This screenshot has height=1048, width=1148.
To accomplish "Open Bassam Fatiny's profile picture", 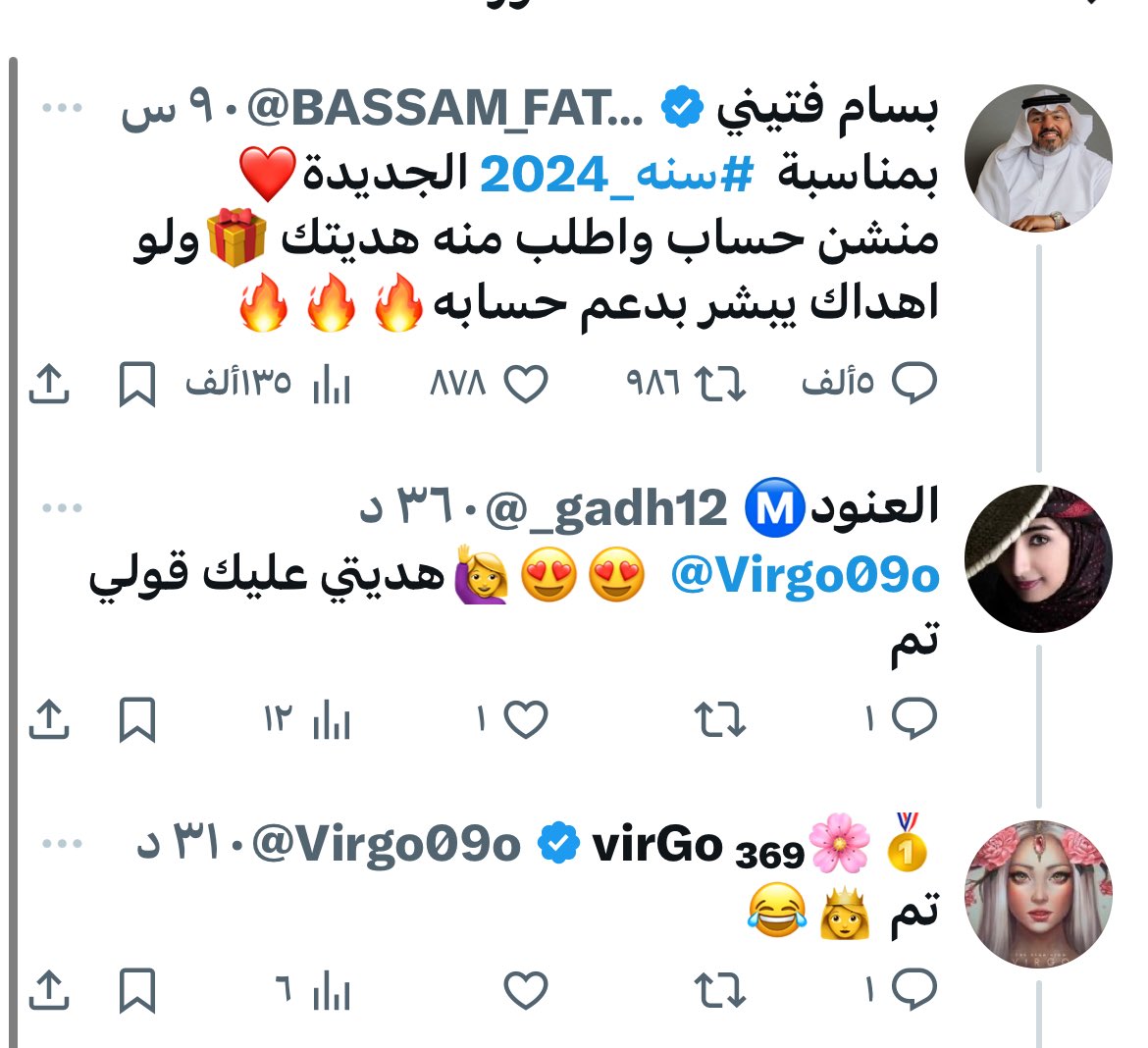I will pyautogui.click(x=1038, y=158).
